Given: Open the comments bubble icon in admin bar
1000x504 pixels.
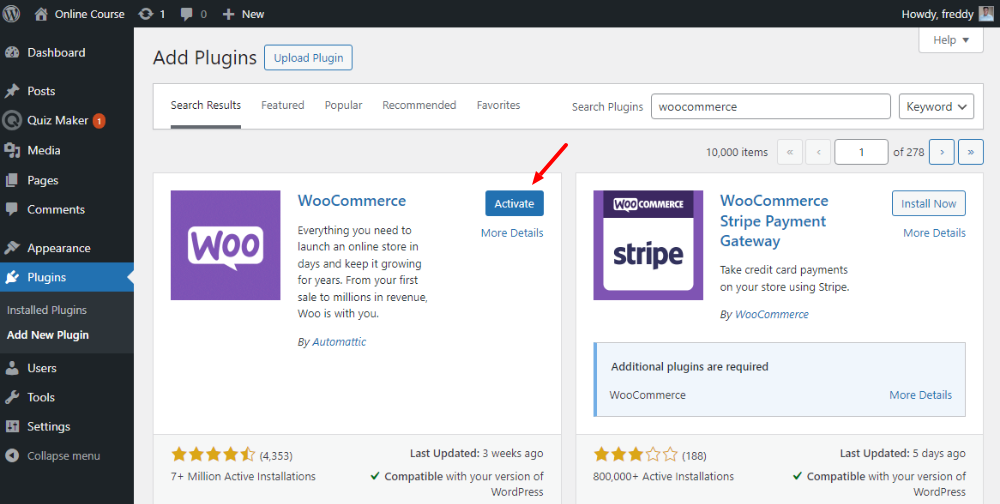Looking at the screenshot, I should tap(187, 14).
